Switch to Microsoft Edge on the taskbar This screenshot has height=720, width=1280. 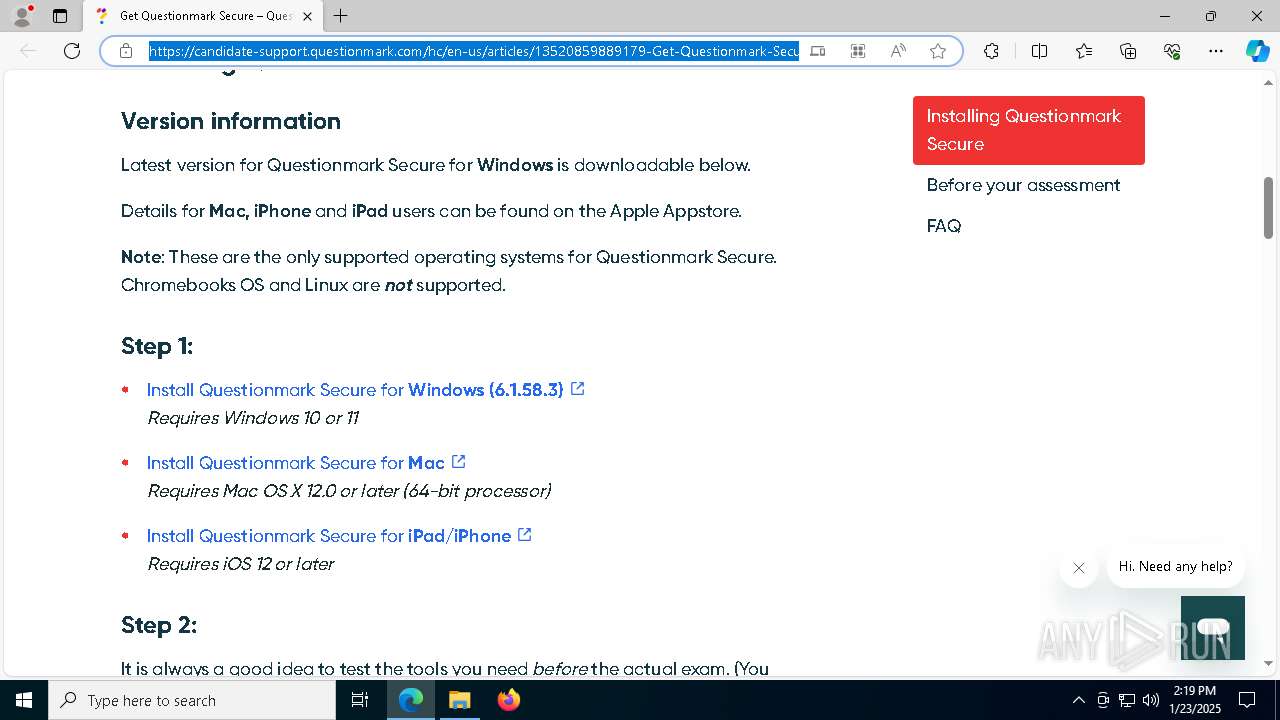point(411,700)
